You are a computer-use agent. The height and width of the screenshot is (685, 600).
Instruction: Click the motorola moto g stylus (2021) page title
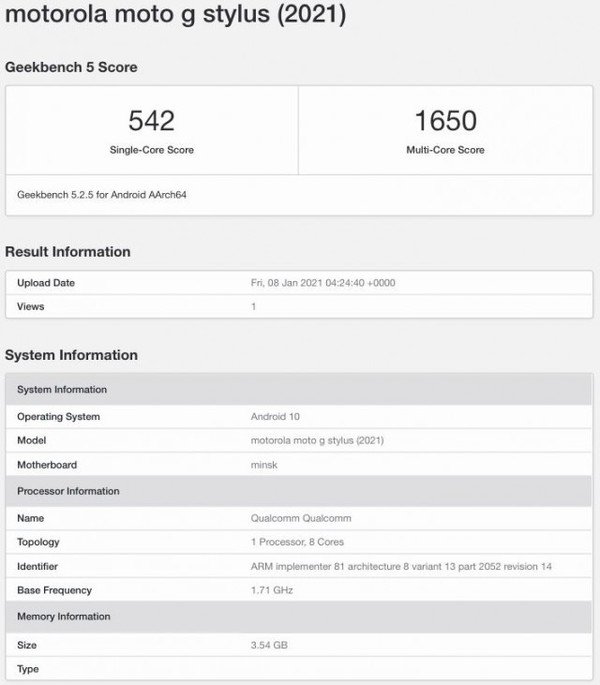[176, 17]
